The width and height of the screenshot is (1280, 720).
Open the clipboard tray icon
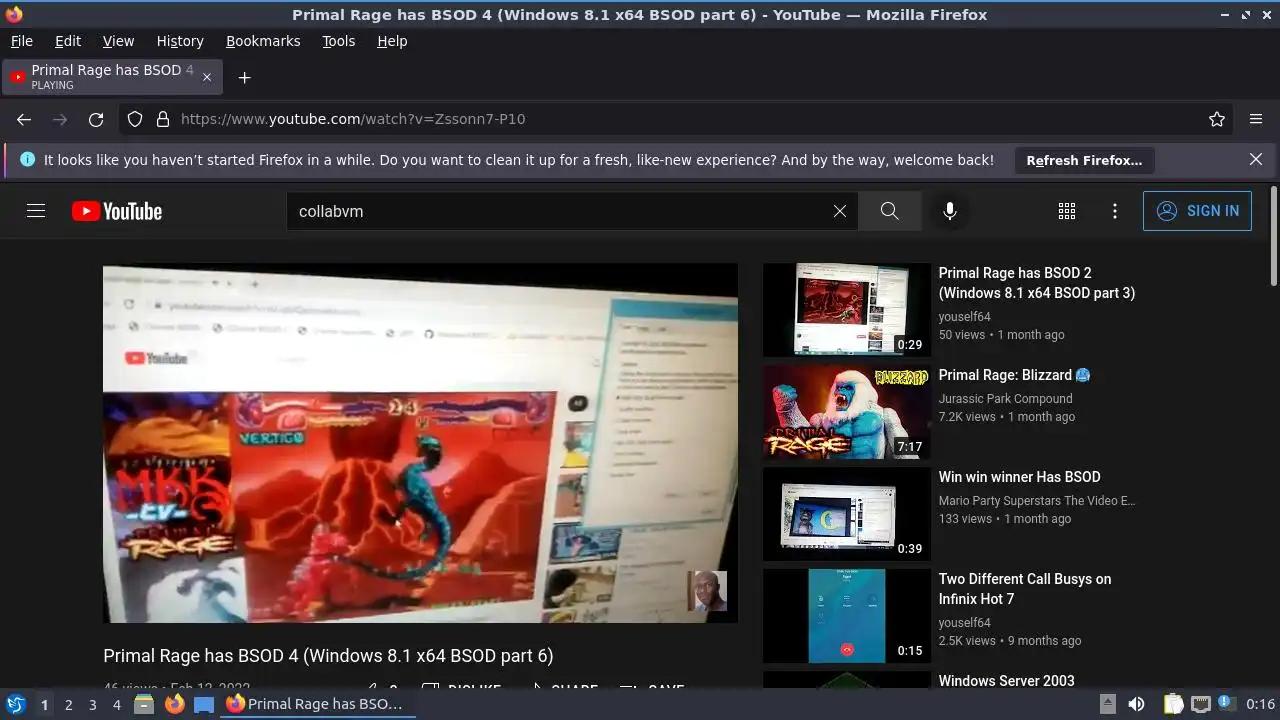1173,704
